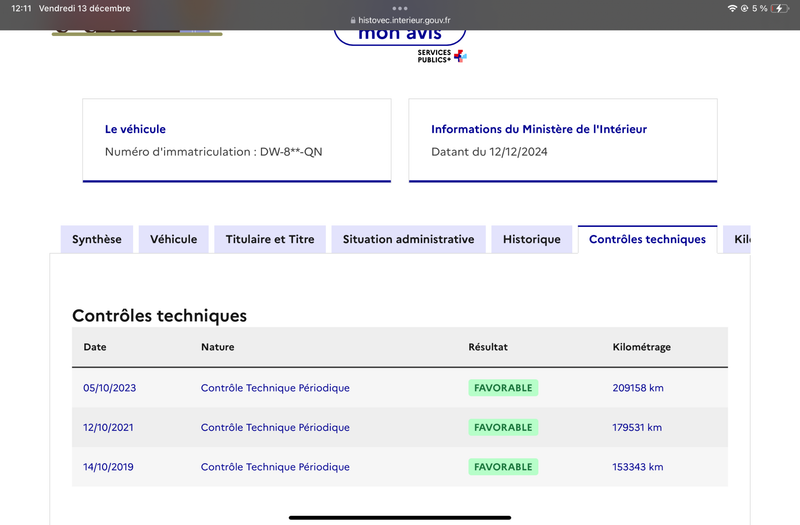Tap the Wi-Fi status icon

point(732,8)
